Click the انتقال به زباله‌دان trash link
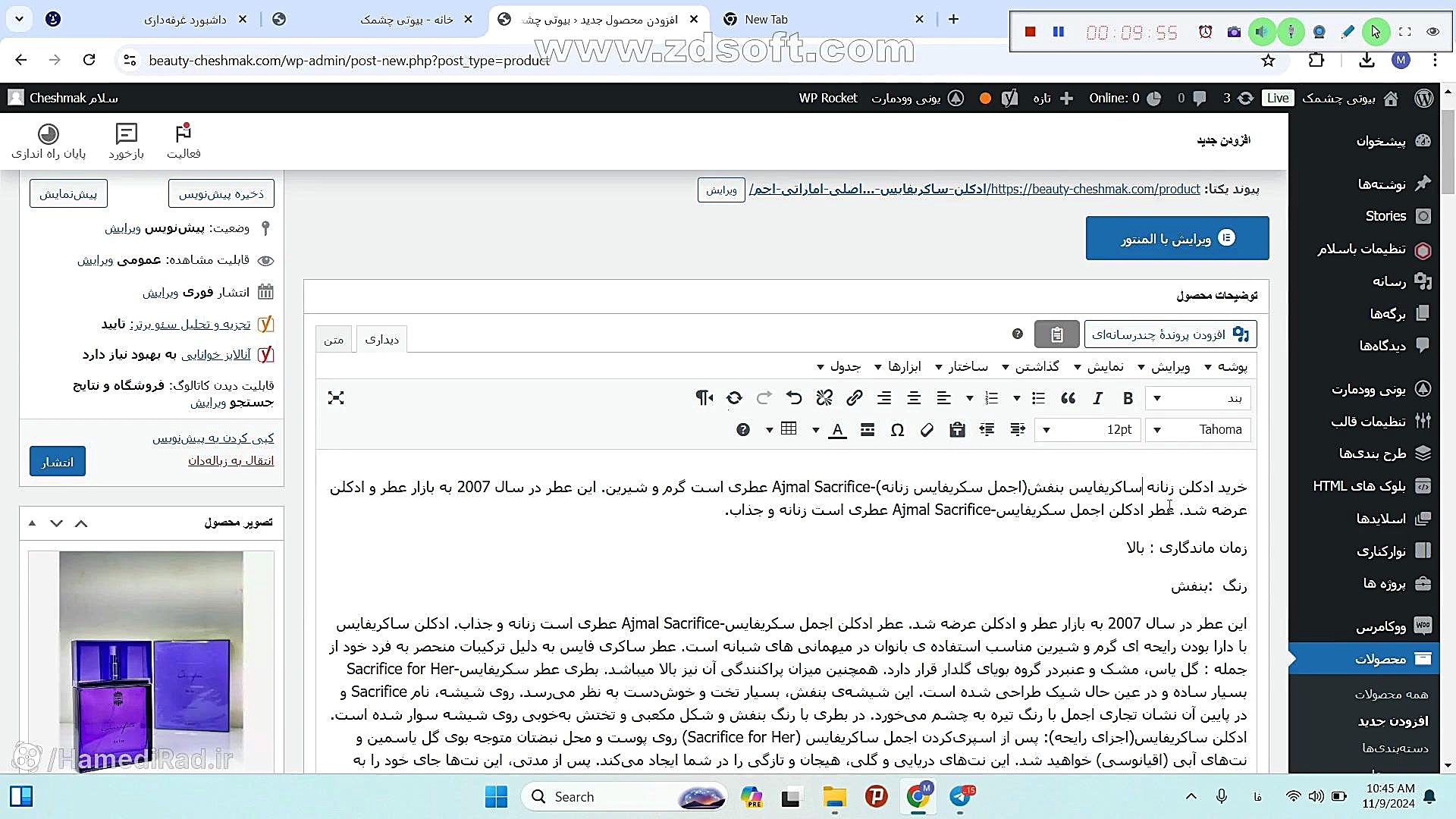 [x=231, y=460]
